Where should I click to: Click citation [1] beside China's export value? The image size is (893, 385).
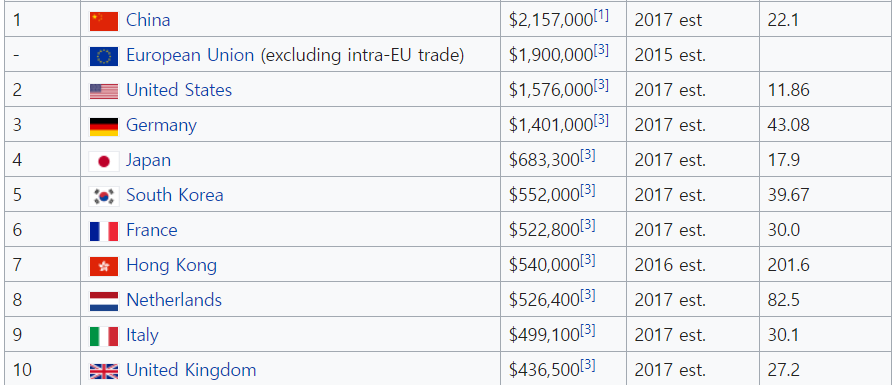pos(601,16)
